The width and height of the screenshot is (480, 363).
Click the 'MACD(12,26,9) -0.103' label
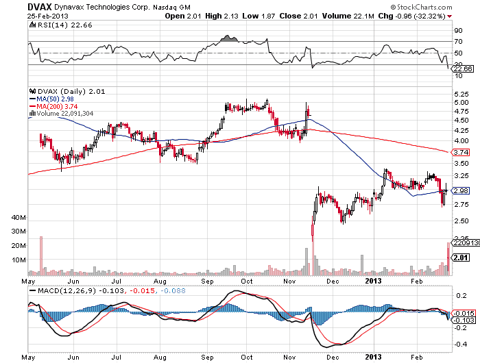pyautogui.click(x=81, y=291)
